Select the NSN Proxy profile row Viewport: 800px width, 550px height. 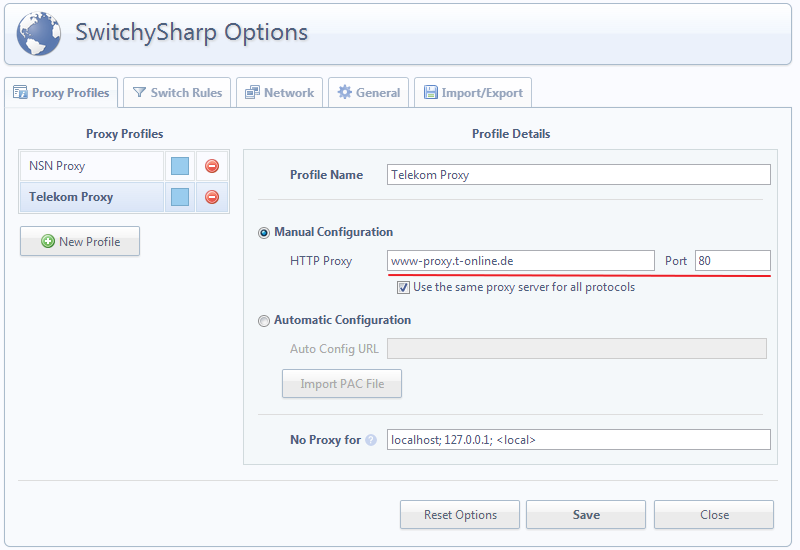pos(92,166)
